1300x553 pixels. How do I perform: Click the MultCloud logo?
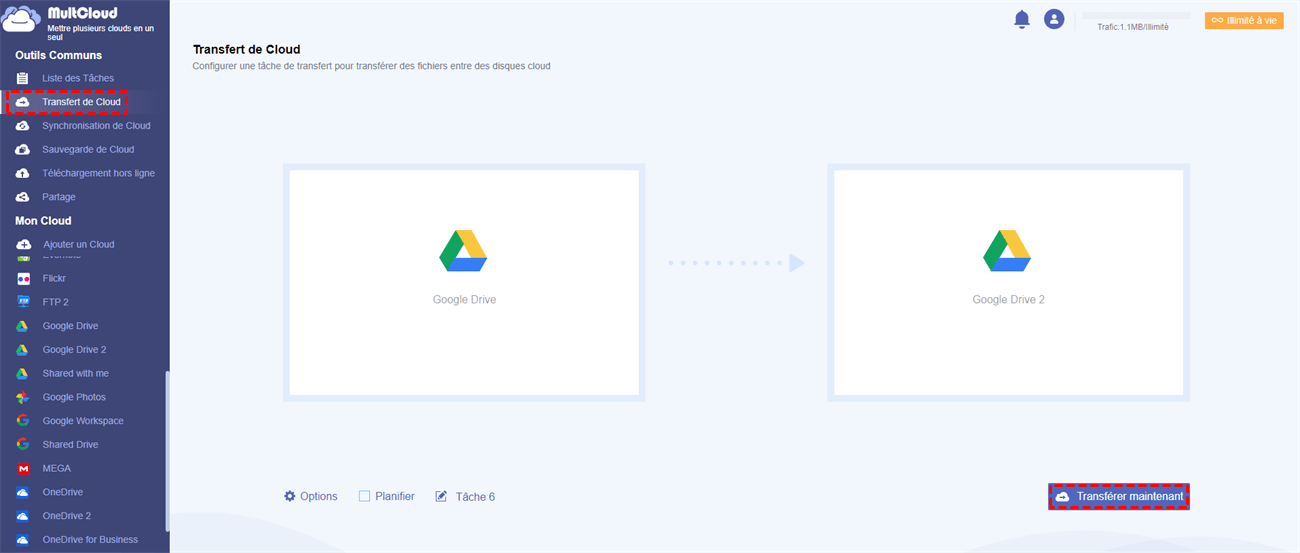click(x=22, y=18)
